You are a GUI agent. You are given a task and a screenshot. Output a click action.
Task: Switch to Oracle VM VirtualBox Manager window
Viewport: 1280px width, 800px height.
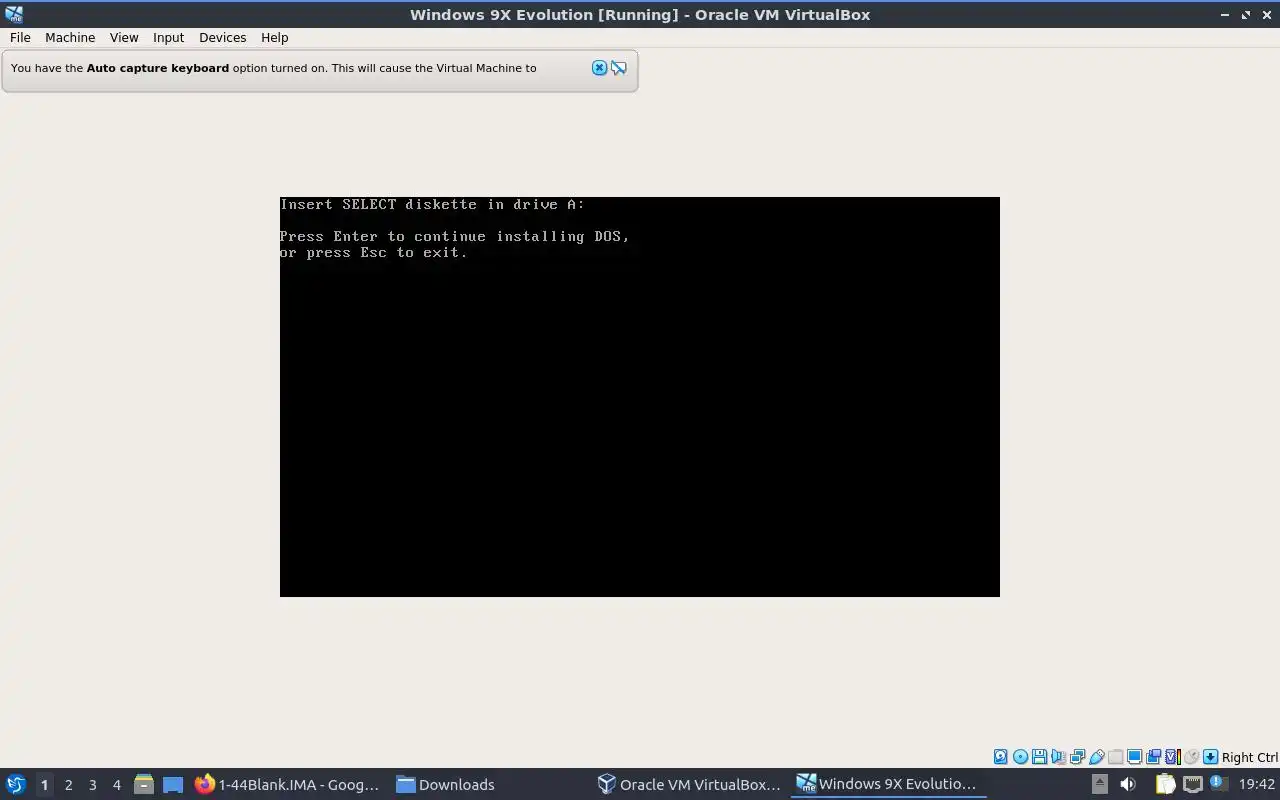point(689,784)
